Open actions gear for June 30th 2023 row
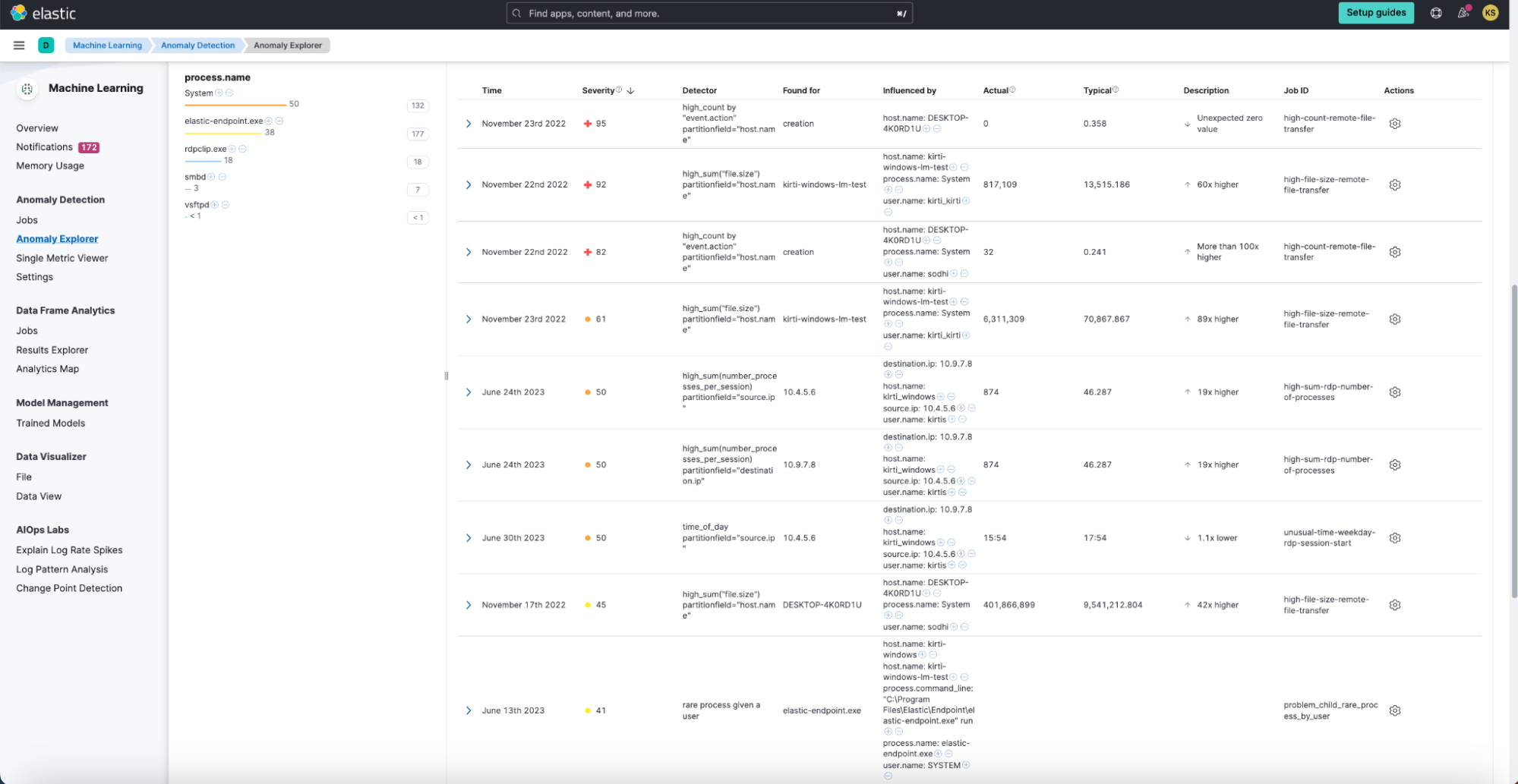1518x784 pixels. click(1394, 538)
